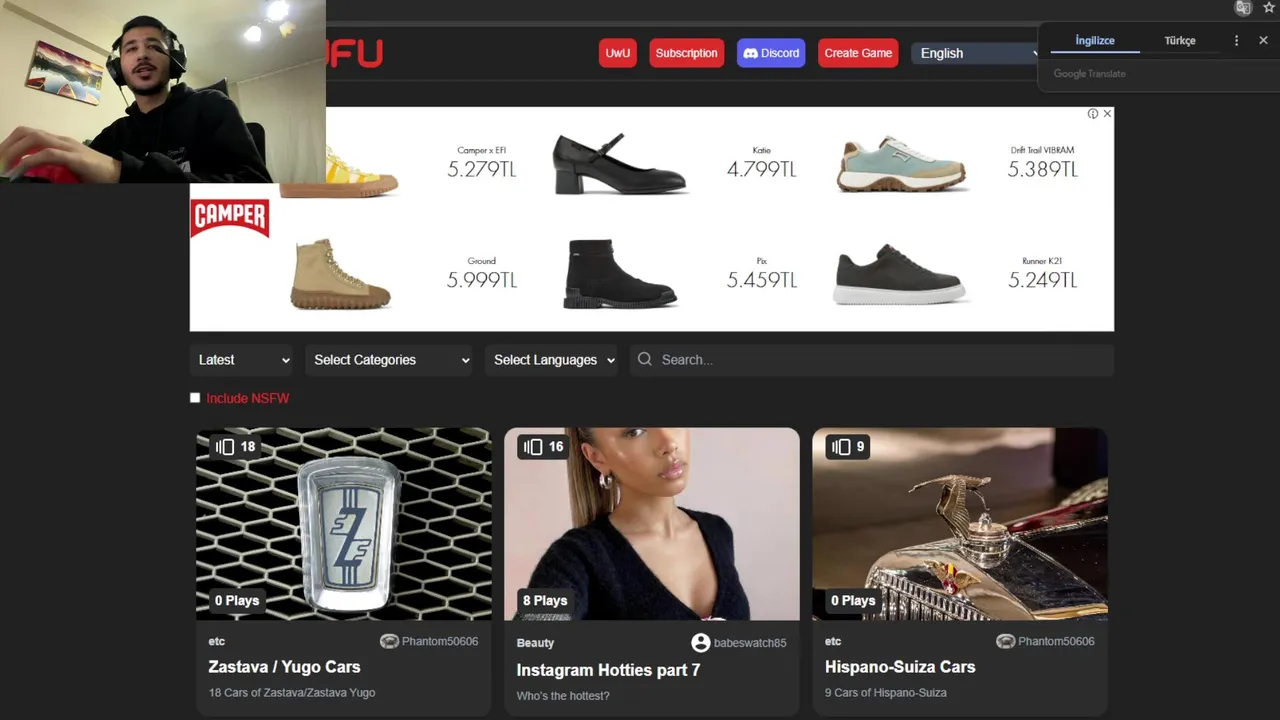
Task: Bookmark this page with the star icon
Action: (1269, 8)
